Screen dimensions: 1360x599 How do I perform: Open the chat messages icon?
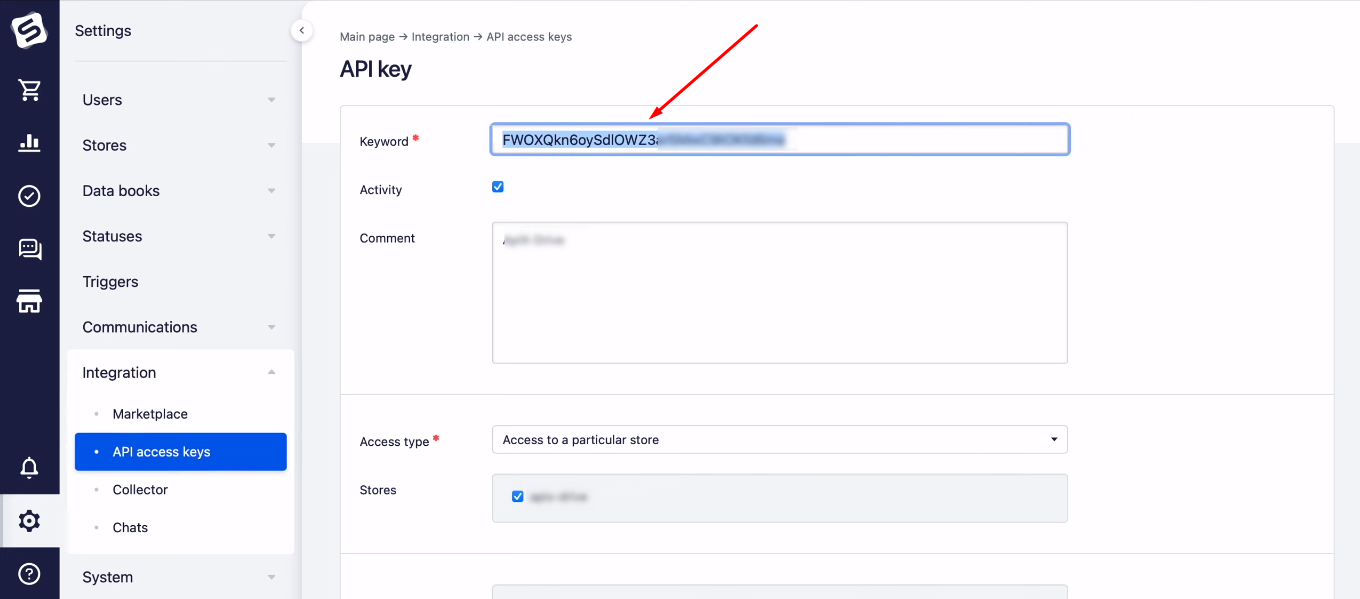point(30,249)
